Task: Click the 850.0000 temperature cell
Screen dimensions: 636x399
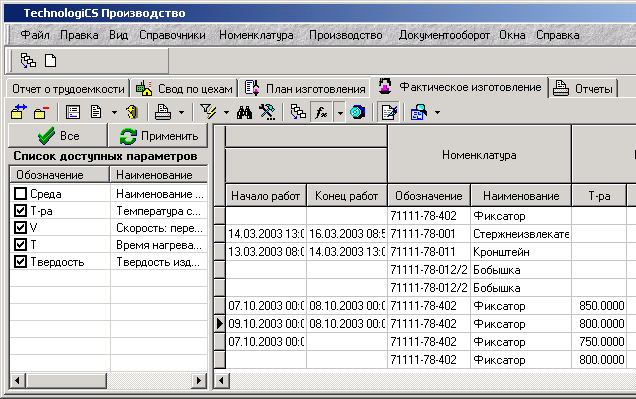Action: click(599, 305)
